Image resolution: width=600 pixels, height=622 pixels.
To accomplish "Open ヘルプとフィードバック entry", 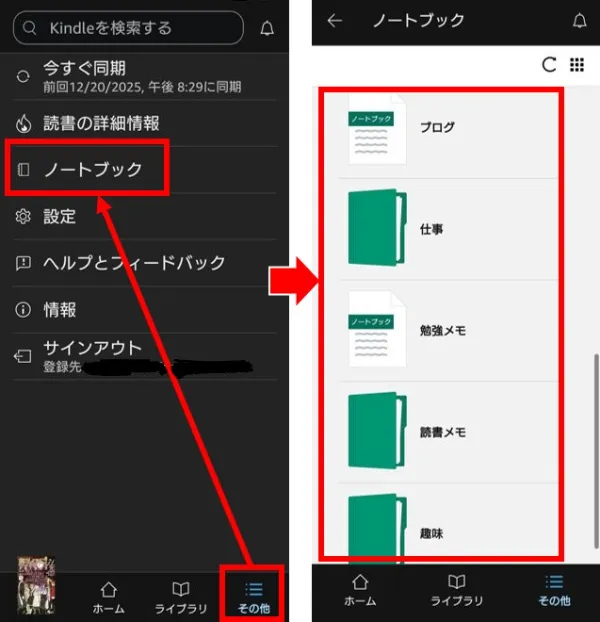I will click(x=133, y=263).
